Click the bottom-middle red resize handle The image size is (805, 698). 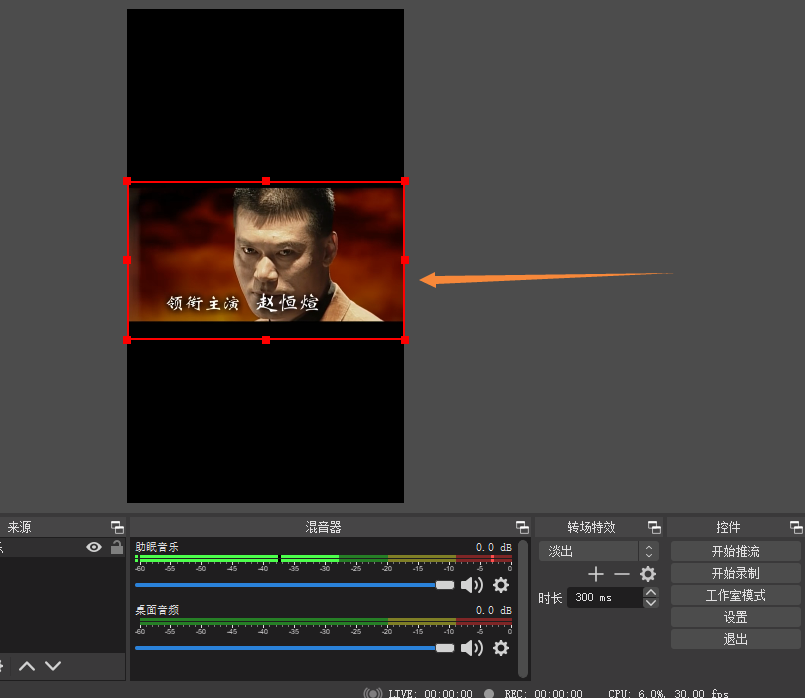click(266, 340)
